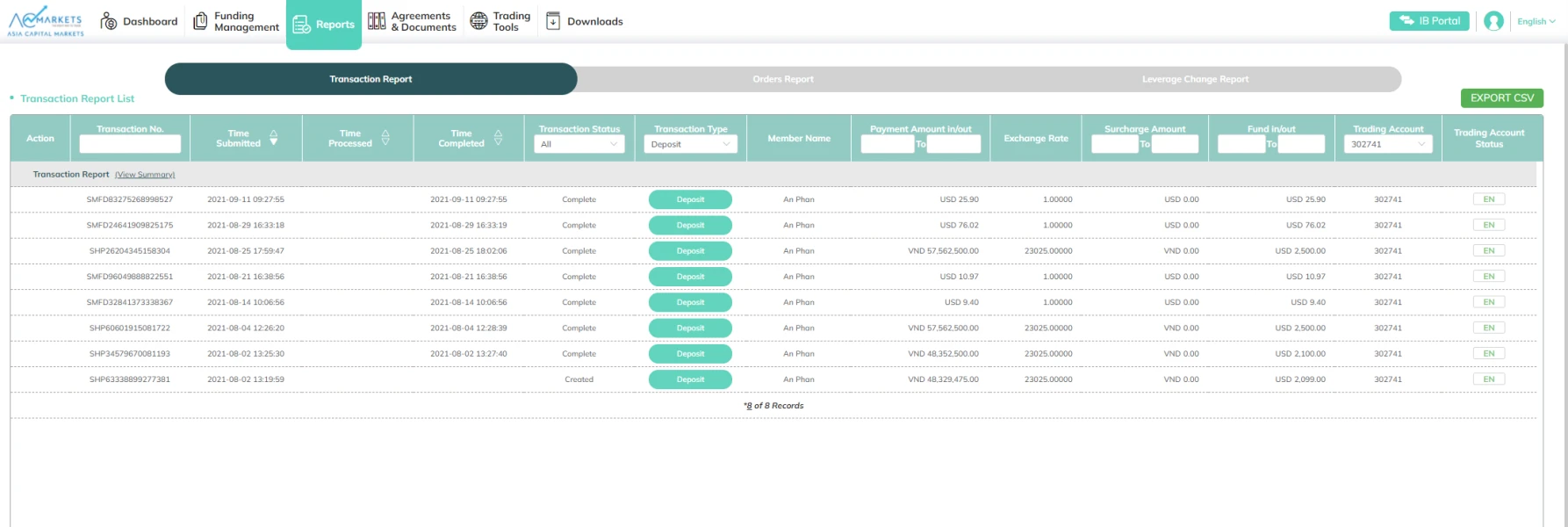Open the Transaction Type dropdown
Viewport: 1568px width, 527px height.
click(690, 144)
